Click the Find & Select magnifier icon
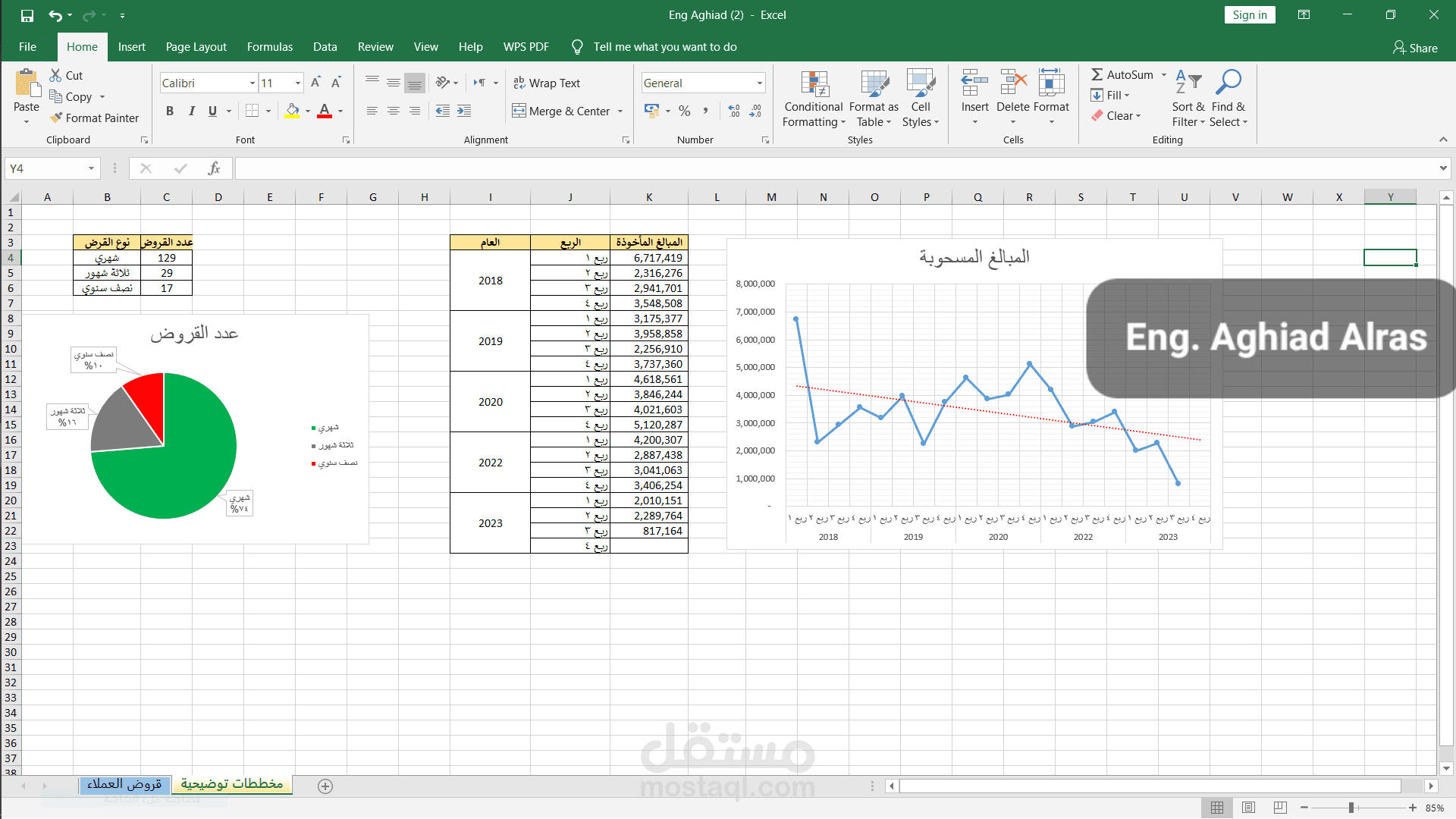Image resolution: width=1456 pixels, height=819 pixels. coord(1228,82)
